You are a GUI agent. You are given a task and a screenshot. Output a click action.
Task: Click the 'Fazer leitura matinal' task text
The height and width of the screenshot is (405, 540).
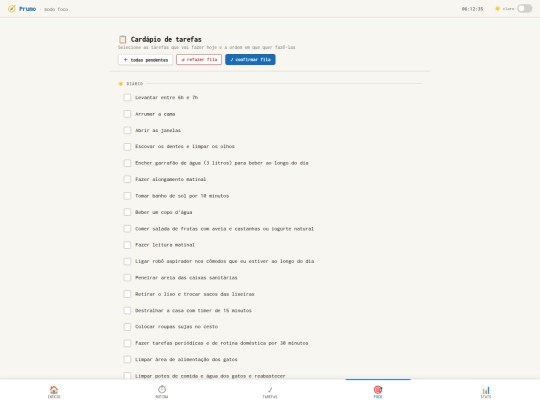pyautogui.click(x=165, y=245)
